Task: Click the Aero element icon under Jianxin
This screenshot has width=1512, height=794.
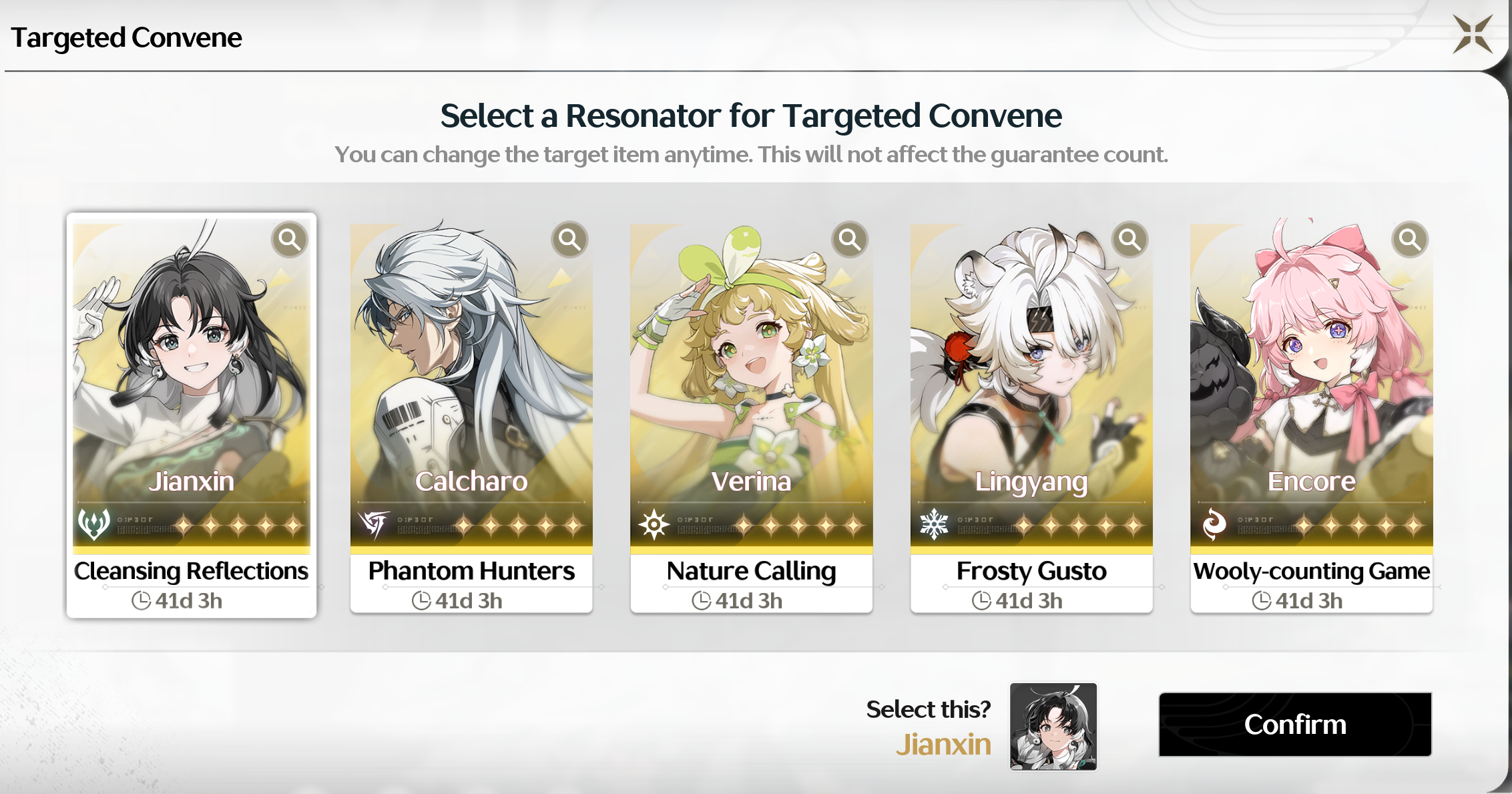Action: click(94, 524)
